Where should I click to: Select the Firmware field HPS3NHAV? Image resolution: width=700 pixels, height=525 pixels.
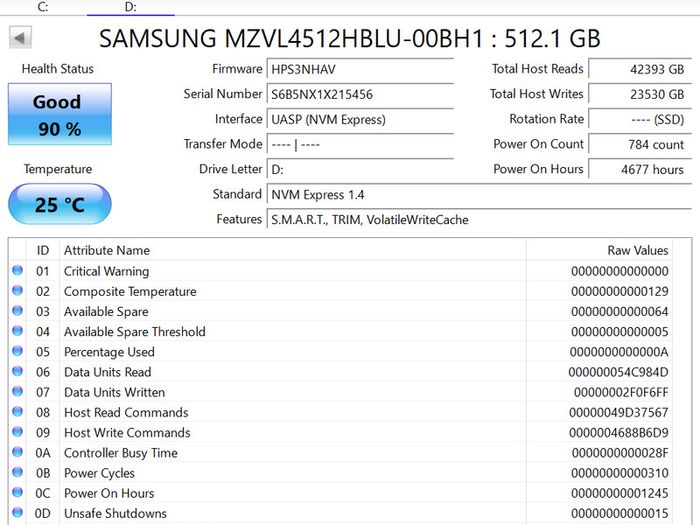(x=360, y=69)
